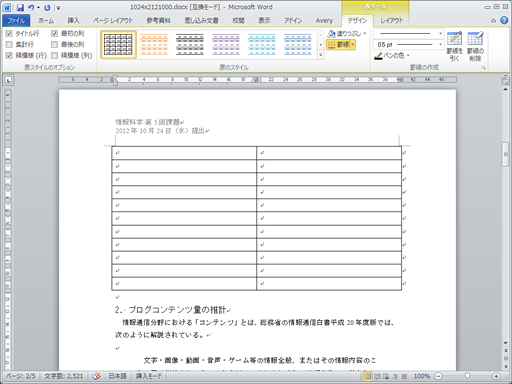Viewport: 512px width, 384px height.
Task: Switch to the ホーム (Home) tab
Action: (x=46, y=21)
